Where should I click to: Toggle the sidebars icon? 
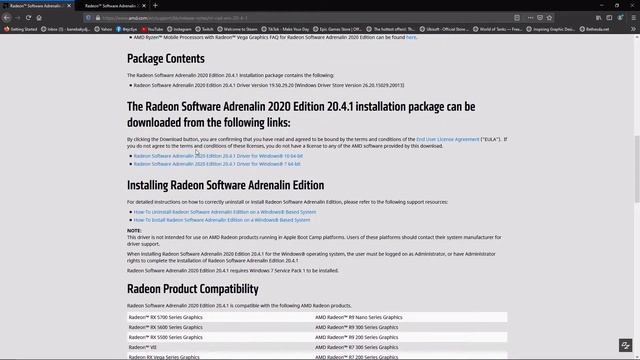[x=609, y=18]
